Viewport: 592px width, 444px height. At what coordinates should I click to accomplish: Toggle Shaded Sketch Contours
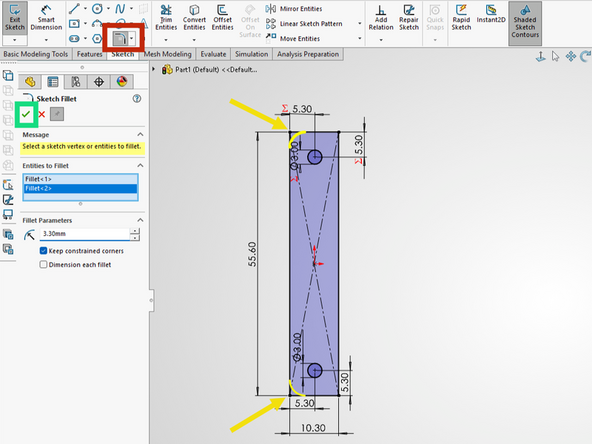[x=525, y=23]
